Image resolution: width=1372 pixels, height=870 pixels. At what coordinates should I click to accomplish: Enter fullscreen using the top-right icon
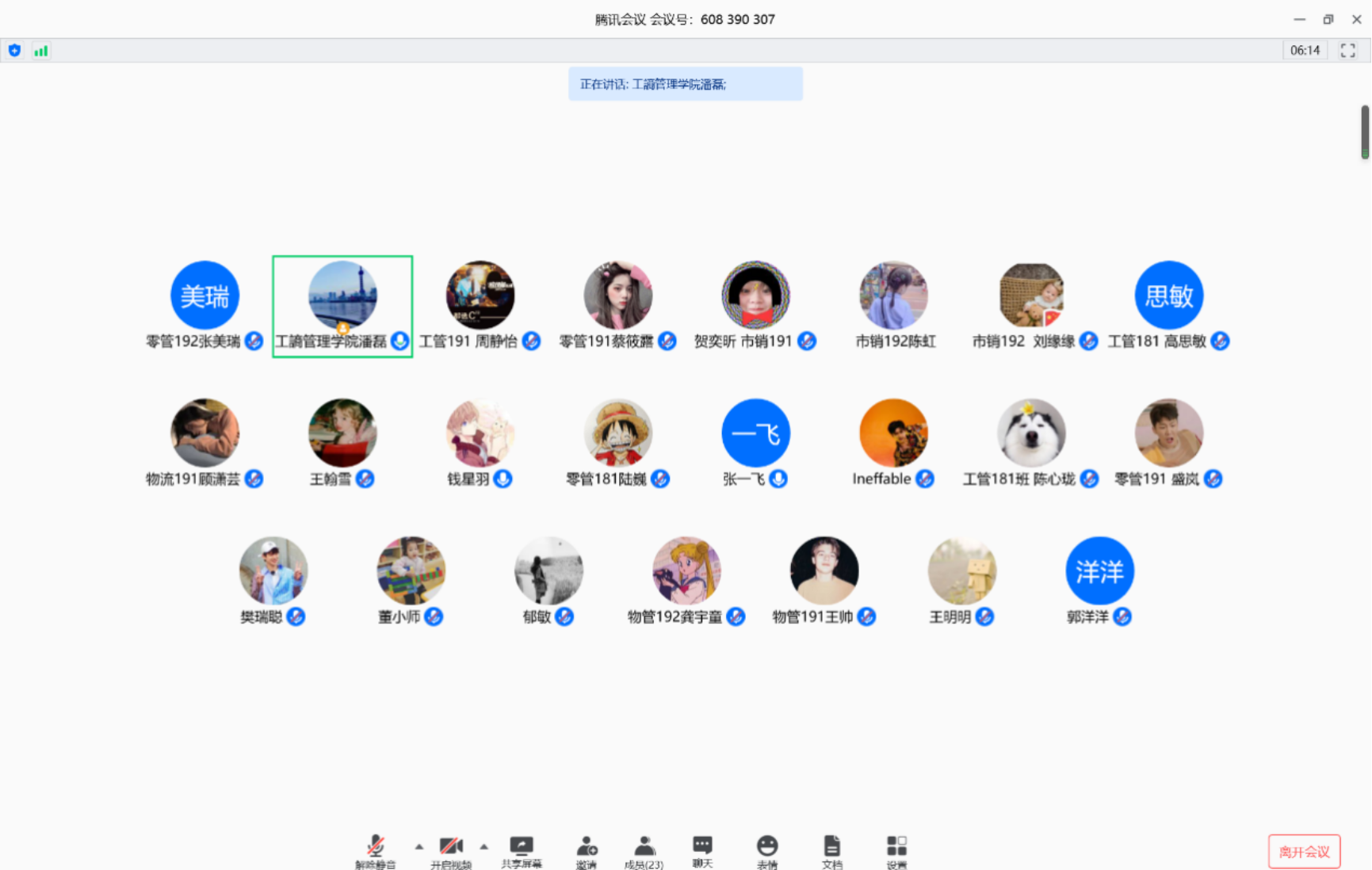1347,50
